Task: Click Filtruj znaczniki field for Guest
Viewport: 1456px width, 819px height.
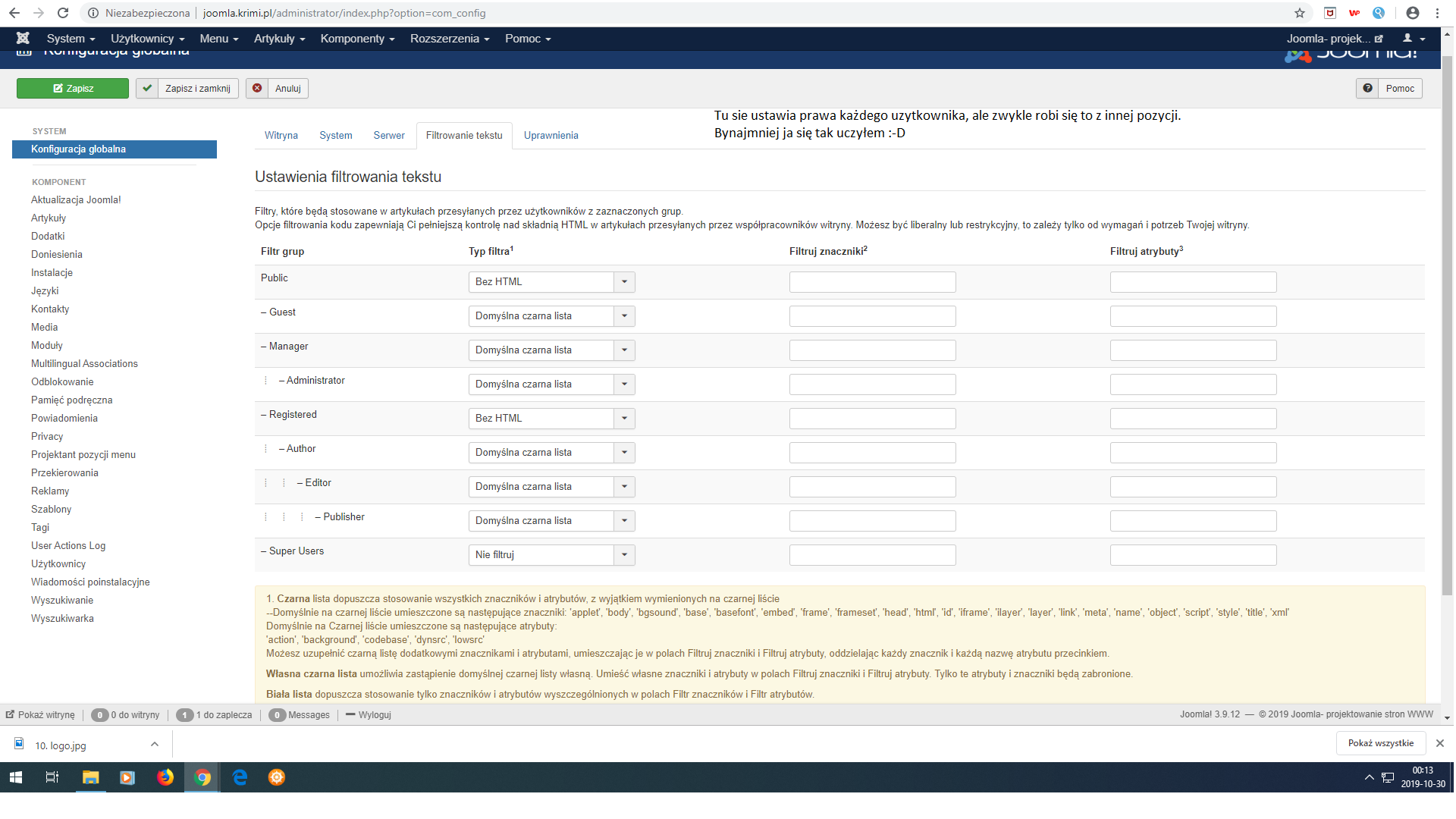Action: tap(872, 315)
